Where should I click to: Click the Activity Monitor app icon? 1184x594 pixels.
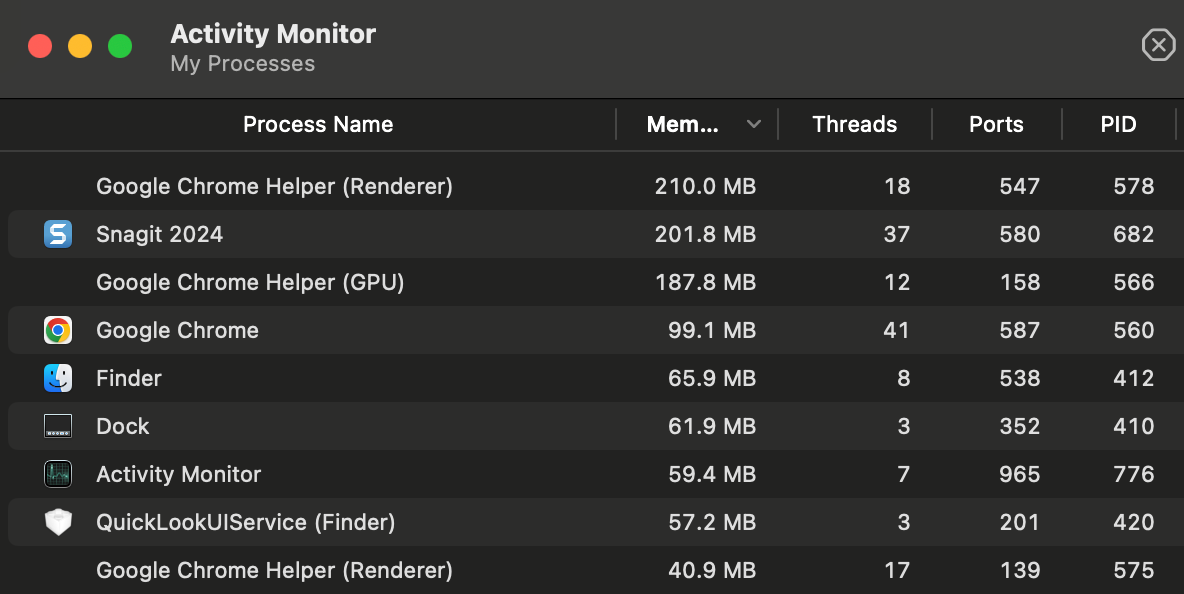[x=58, y=474]
